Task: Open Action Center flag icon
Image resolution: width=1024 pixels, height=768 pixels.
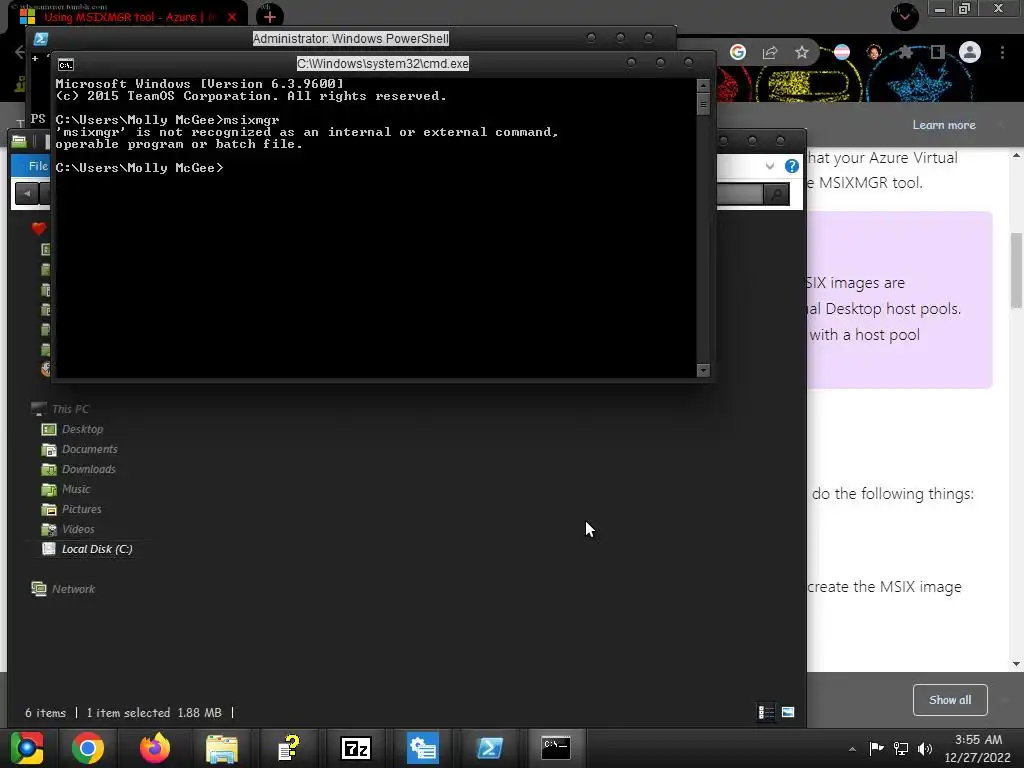Action: click(876, 749)
